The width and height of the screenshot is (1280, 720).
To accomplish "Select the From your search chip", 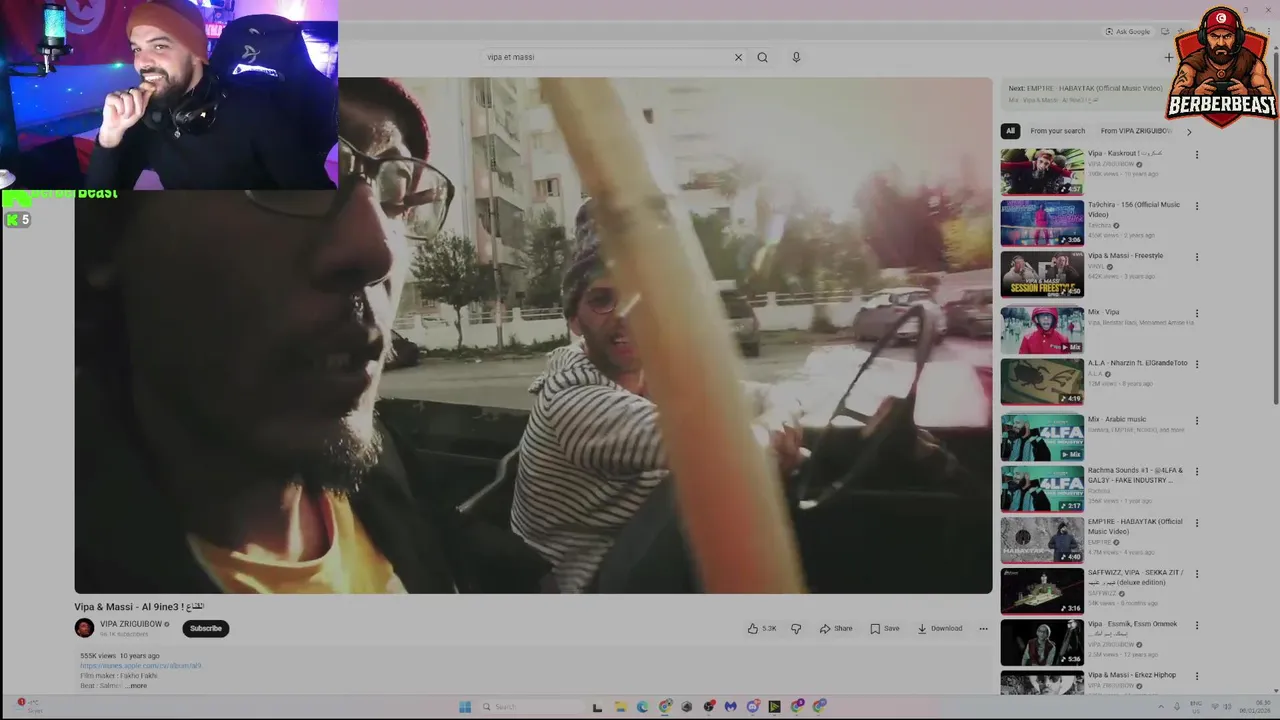I will pyautogui.click(x=1057, y=131).
